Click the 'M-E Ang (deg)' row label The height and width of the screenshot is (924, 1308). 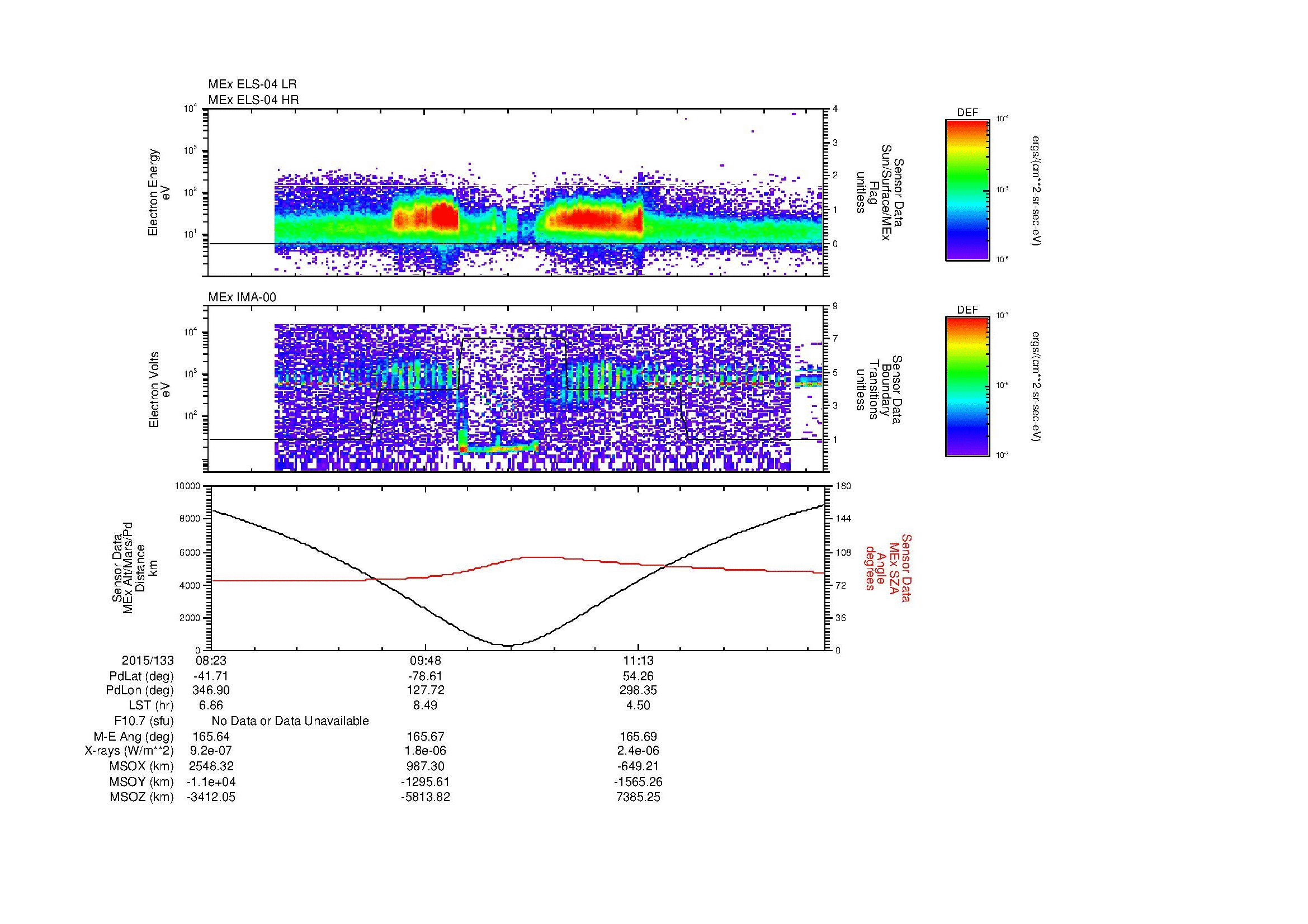[134, 737]
